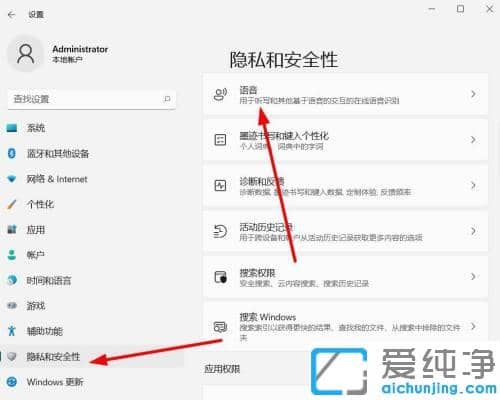
Task: Expand the 语音 row chevron
Action: point(473,94)
